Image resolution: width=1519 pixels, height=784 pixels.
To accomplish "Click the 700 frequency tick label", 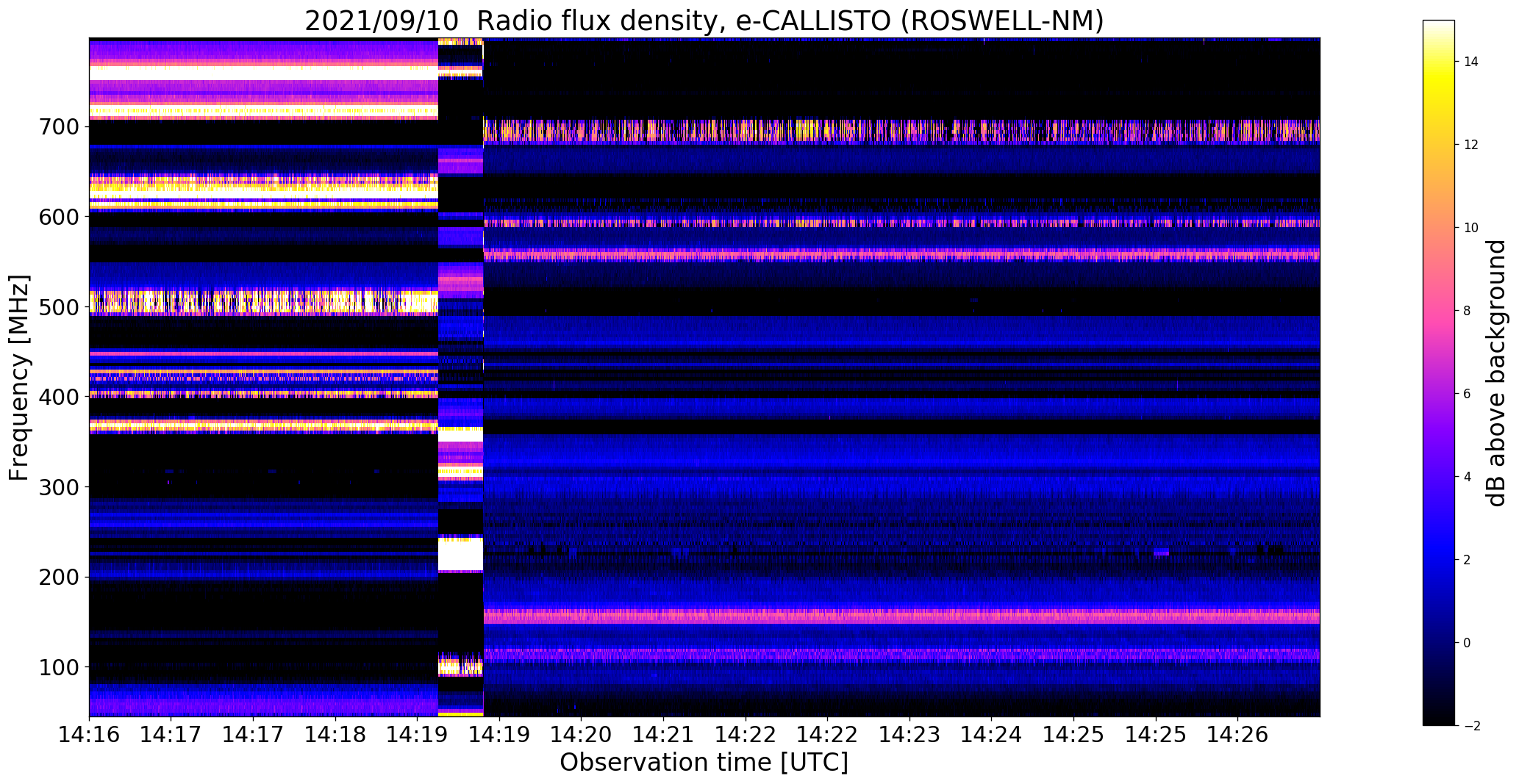I will tap(58, 127).
